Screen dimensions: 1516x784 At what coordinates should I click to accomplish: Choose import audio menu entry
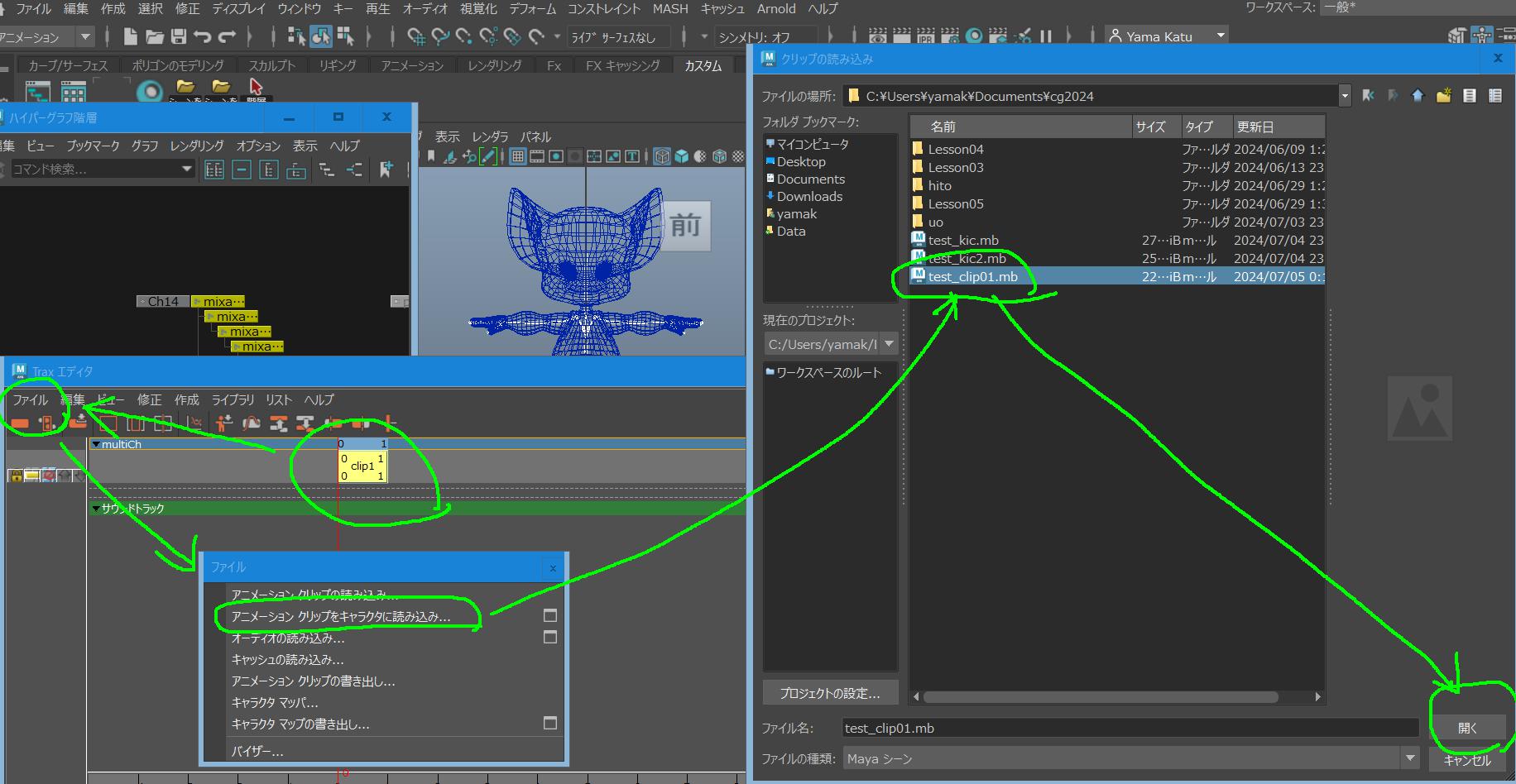288,638
